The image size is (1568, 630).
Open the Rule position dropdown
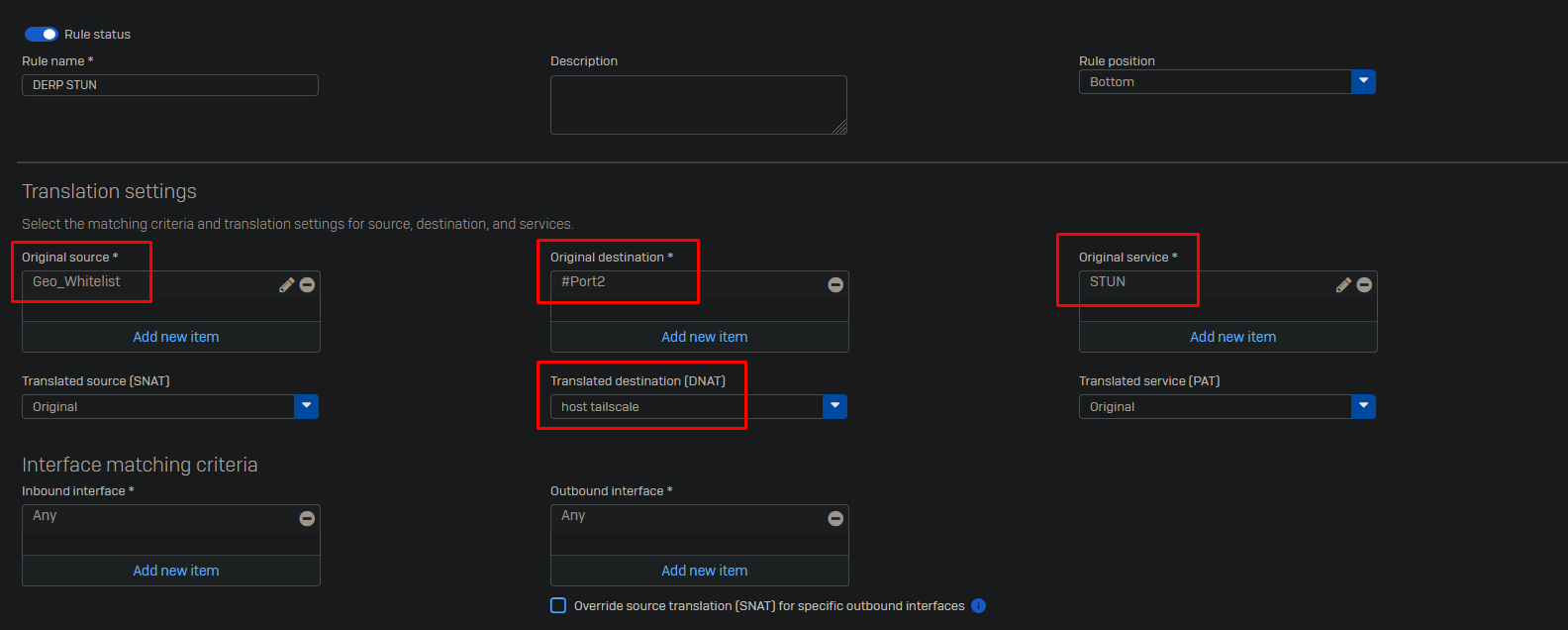(x=1363, y=82)
